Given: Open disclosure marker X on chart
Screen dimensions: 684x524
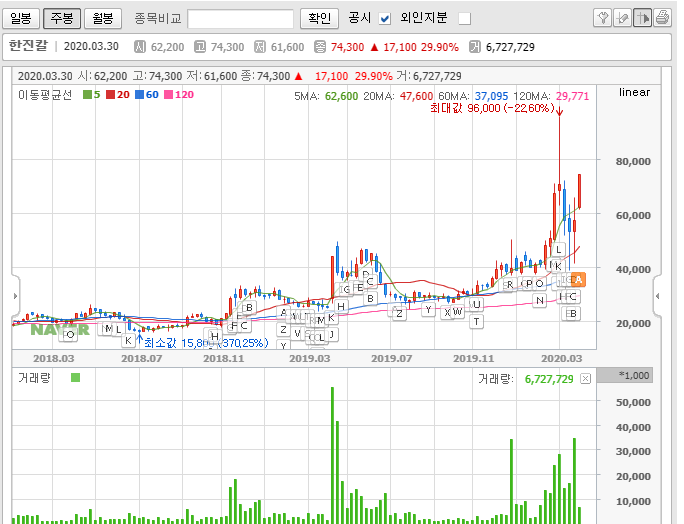Looking at the screenshot, I should coord(447,312).
